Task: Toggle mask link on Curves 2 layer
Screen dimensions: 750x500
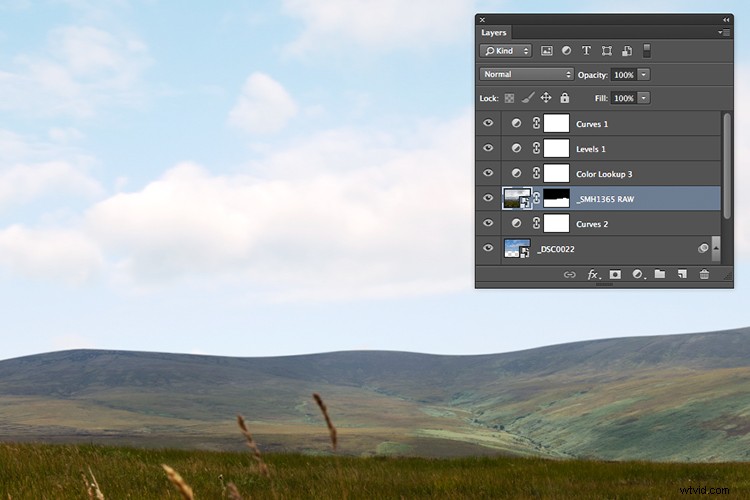Action: point(536,223)
